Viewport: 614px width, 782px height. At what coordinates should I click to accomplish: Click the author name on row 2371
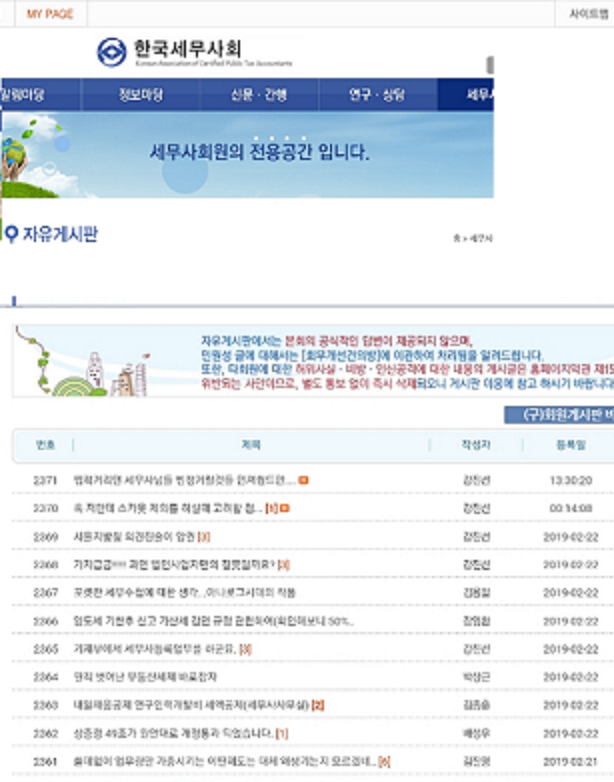tap(476, 480)
